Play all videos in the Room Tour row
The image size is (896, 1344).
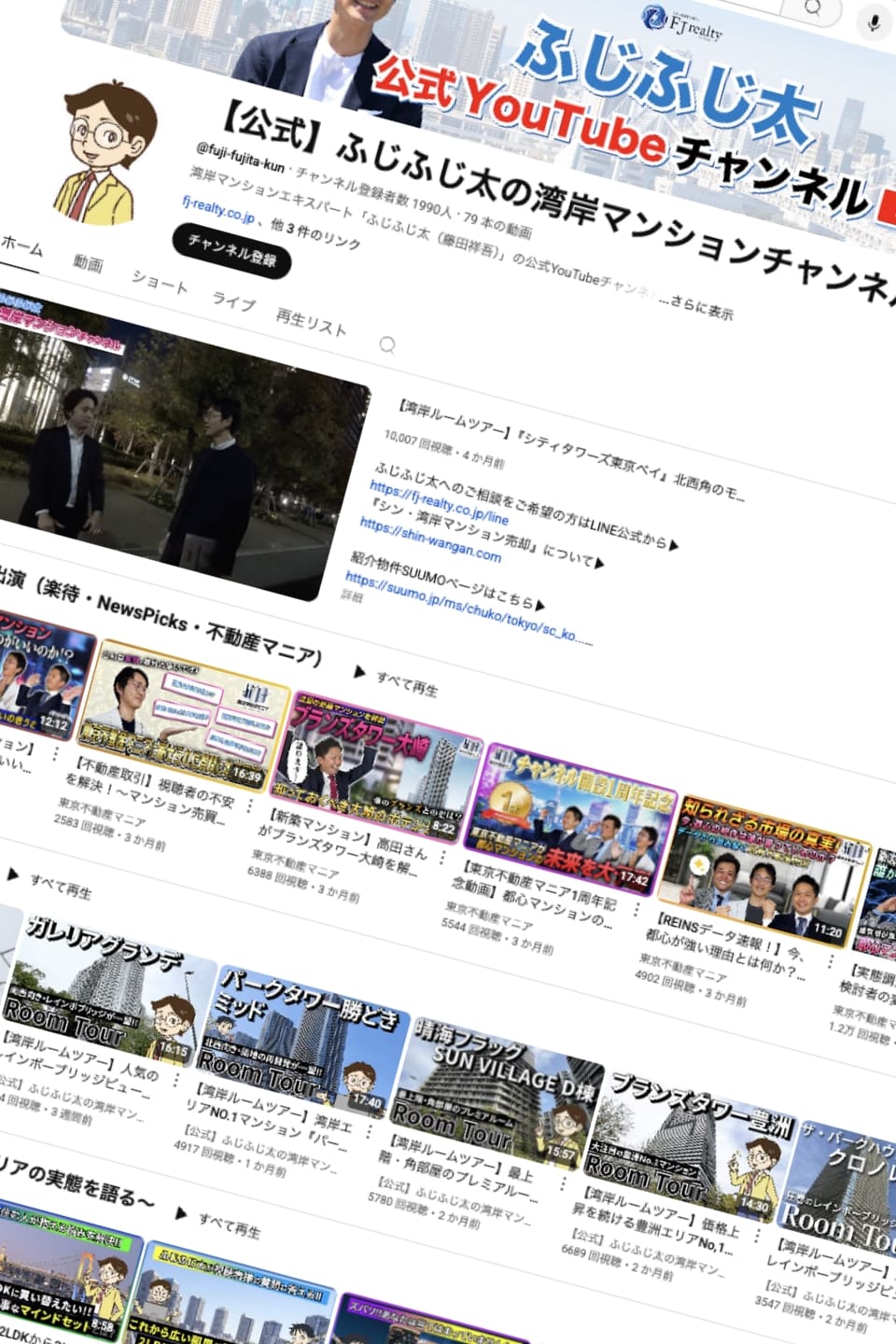[x=50, y=883]
